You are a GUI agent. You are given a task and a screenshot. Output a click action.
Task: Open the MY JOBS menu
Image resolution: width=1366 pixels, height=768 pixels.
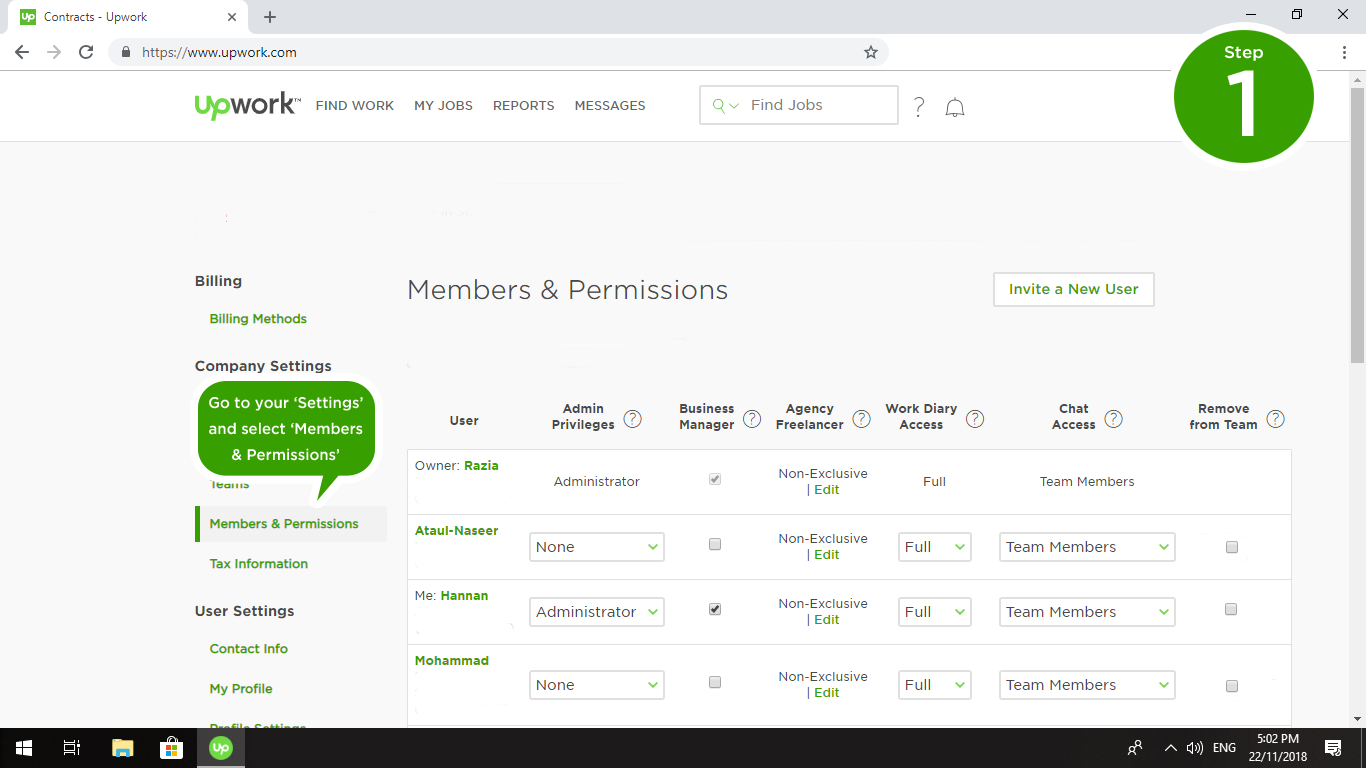pos(443,105)
